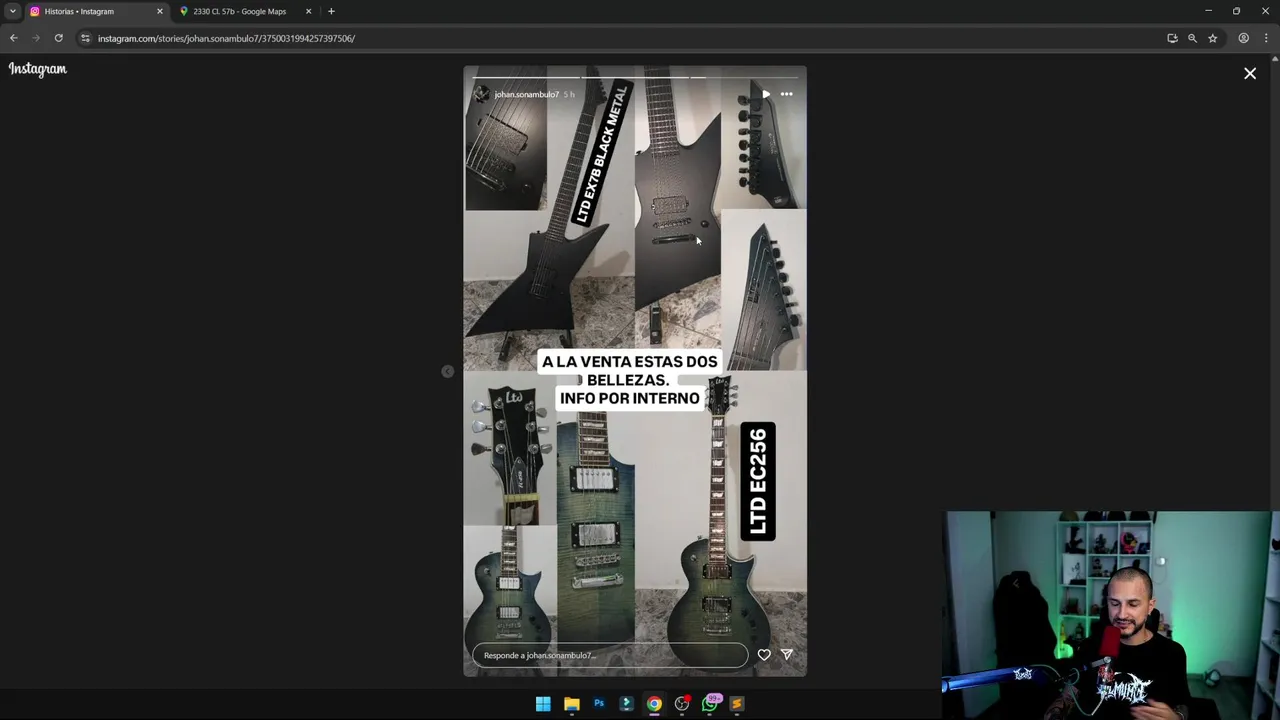Go forward in browser history

(36, 38)
